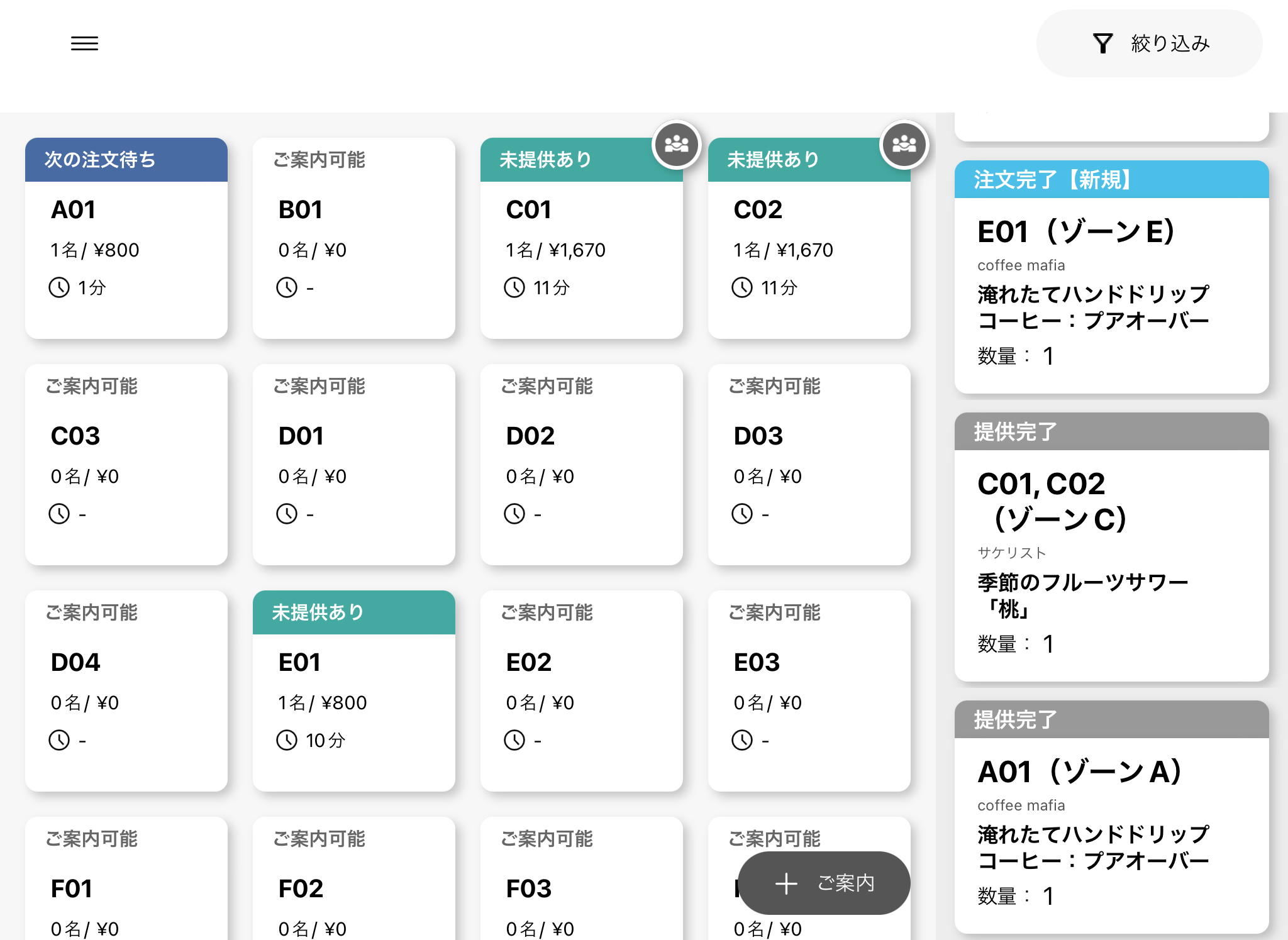Open the hamburger menu
This screenshot has height=940, width=1288.
[x=84, y=43]
